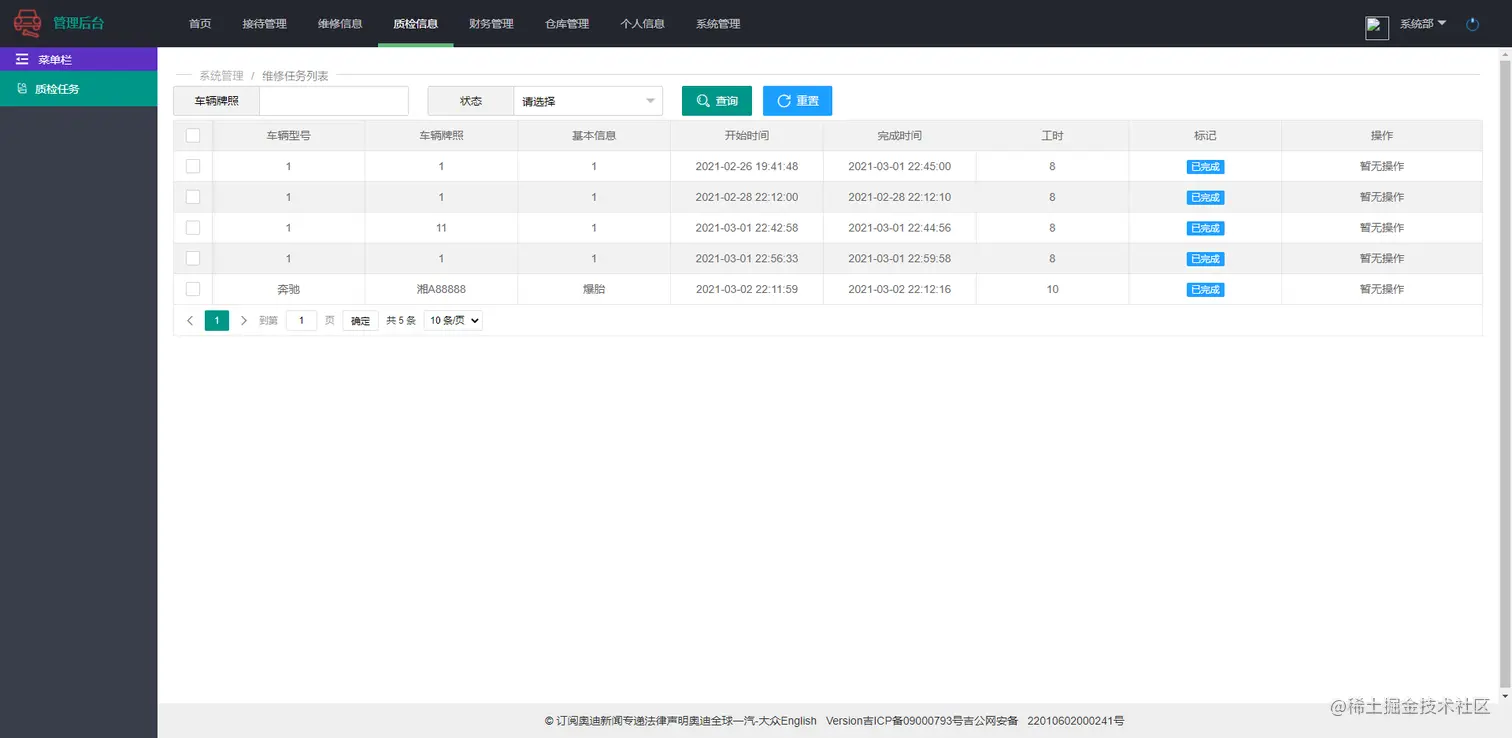Click 暂无操作 in the 奔驰 row
This screenshot has width=1512, height=738.
coord(1382,289)
